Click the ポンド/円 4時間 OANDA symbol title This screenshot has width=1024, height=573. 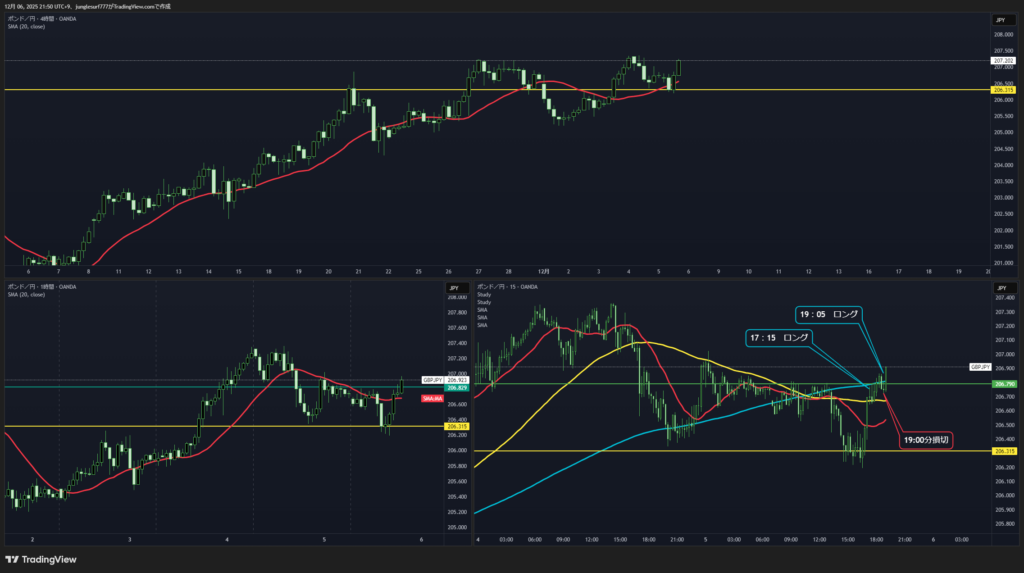pyautogui.click(x=38, y=18)
